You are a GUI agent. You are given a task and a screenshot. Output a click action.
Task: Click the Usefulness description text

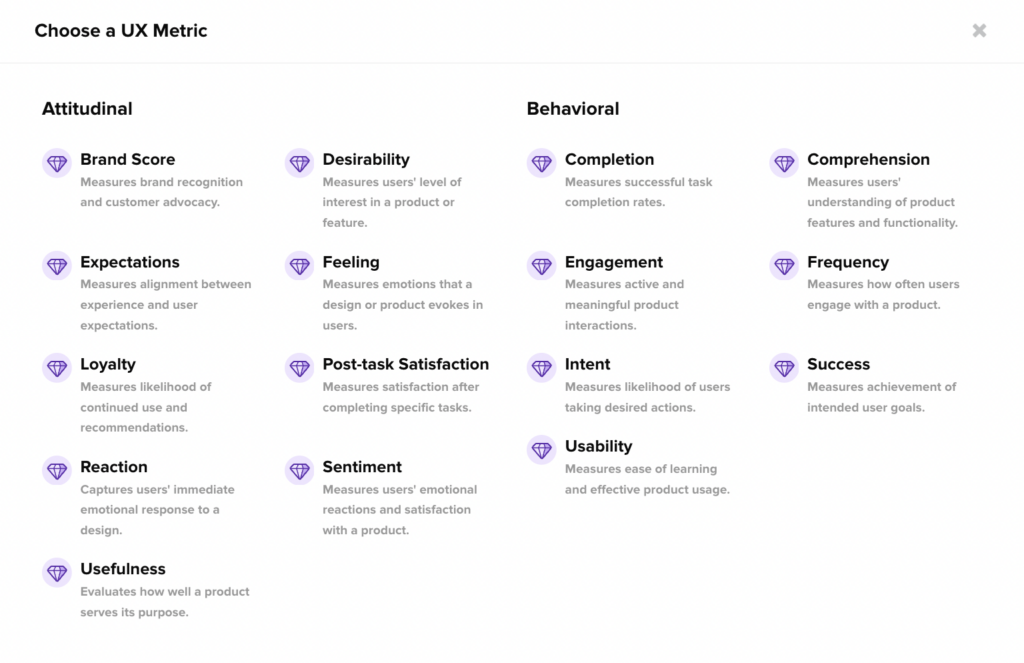tap(165, 602)
